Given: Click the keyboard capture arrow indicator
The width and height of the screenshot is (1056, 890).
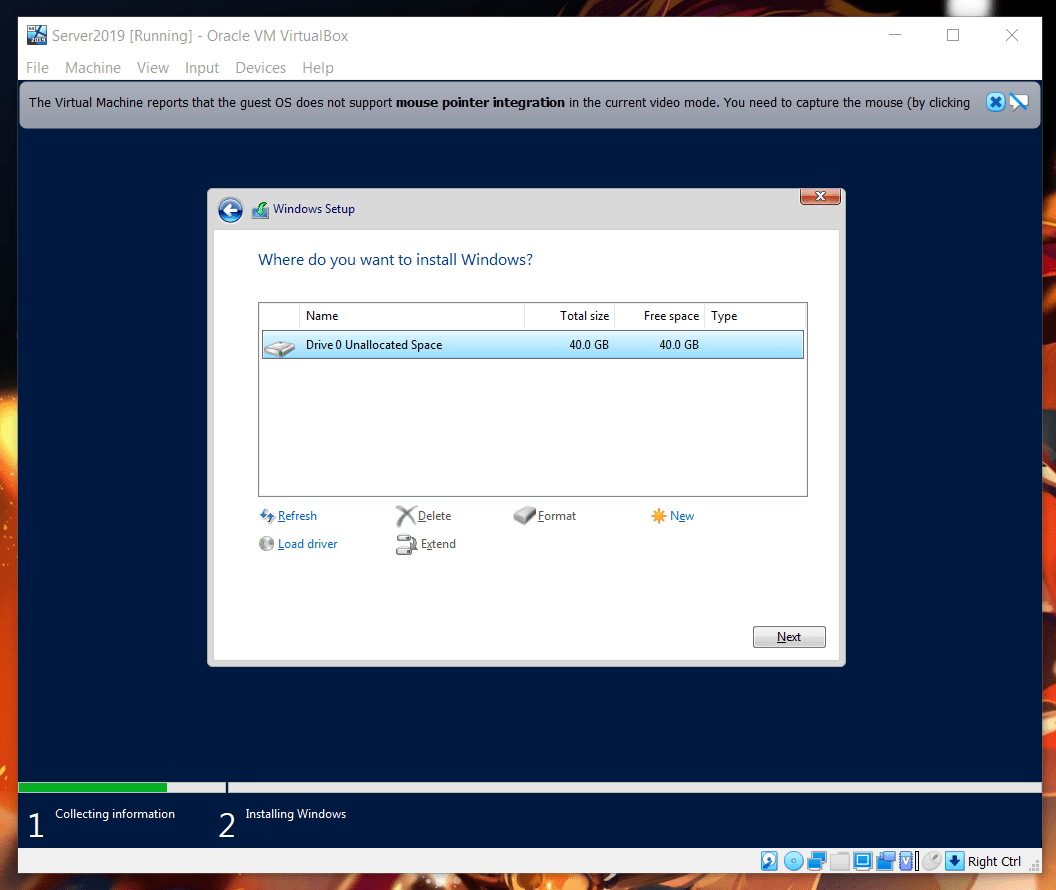Looking at the screenshot, I should [954, 861].
